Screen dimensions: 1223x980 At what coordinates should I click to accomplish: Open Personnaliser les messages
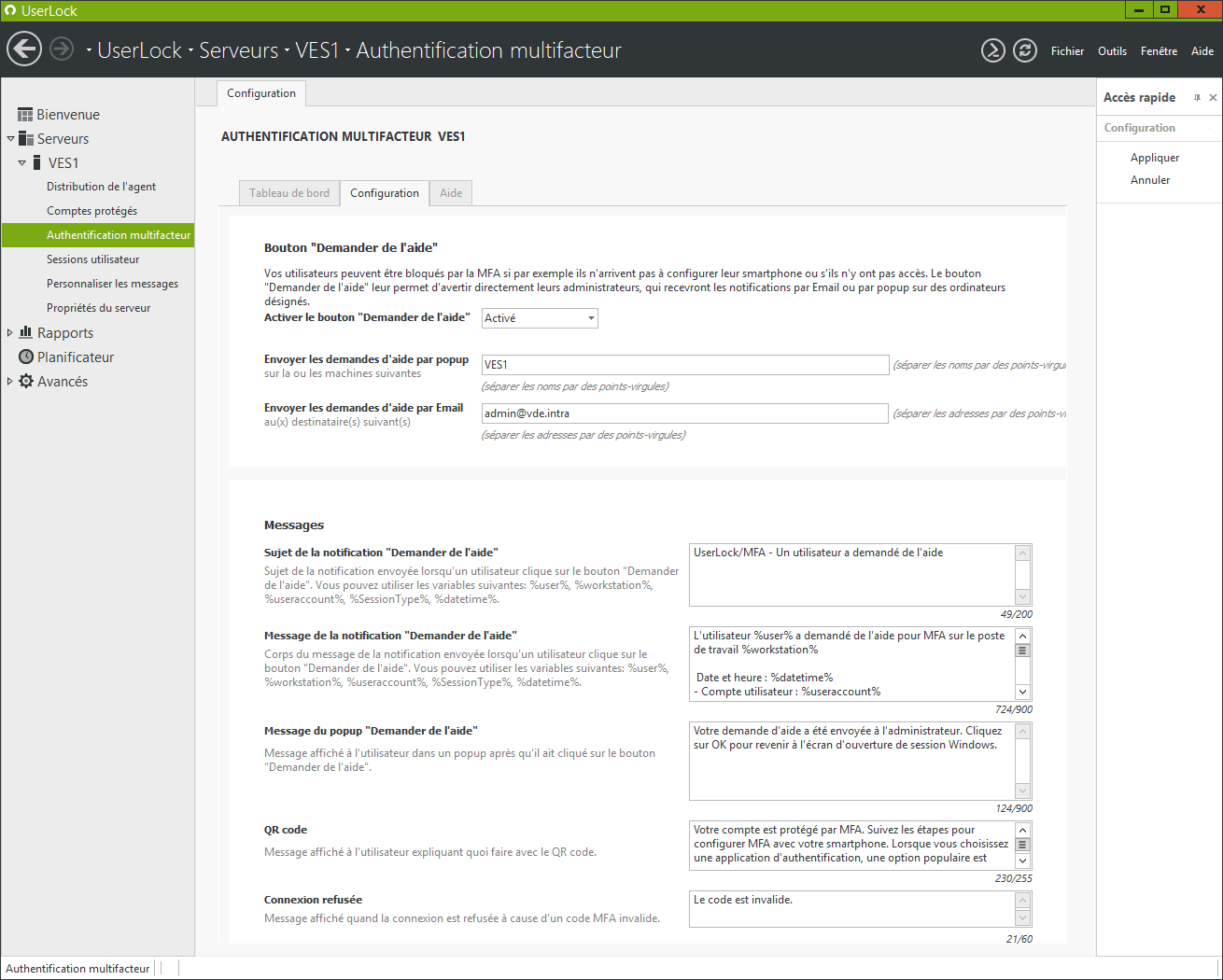tap(112, 284)
